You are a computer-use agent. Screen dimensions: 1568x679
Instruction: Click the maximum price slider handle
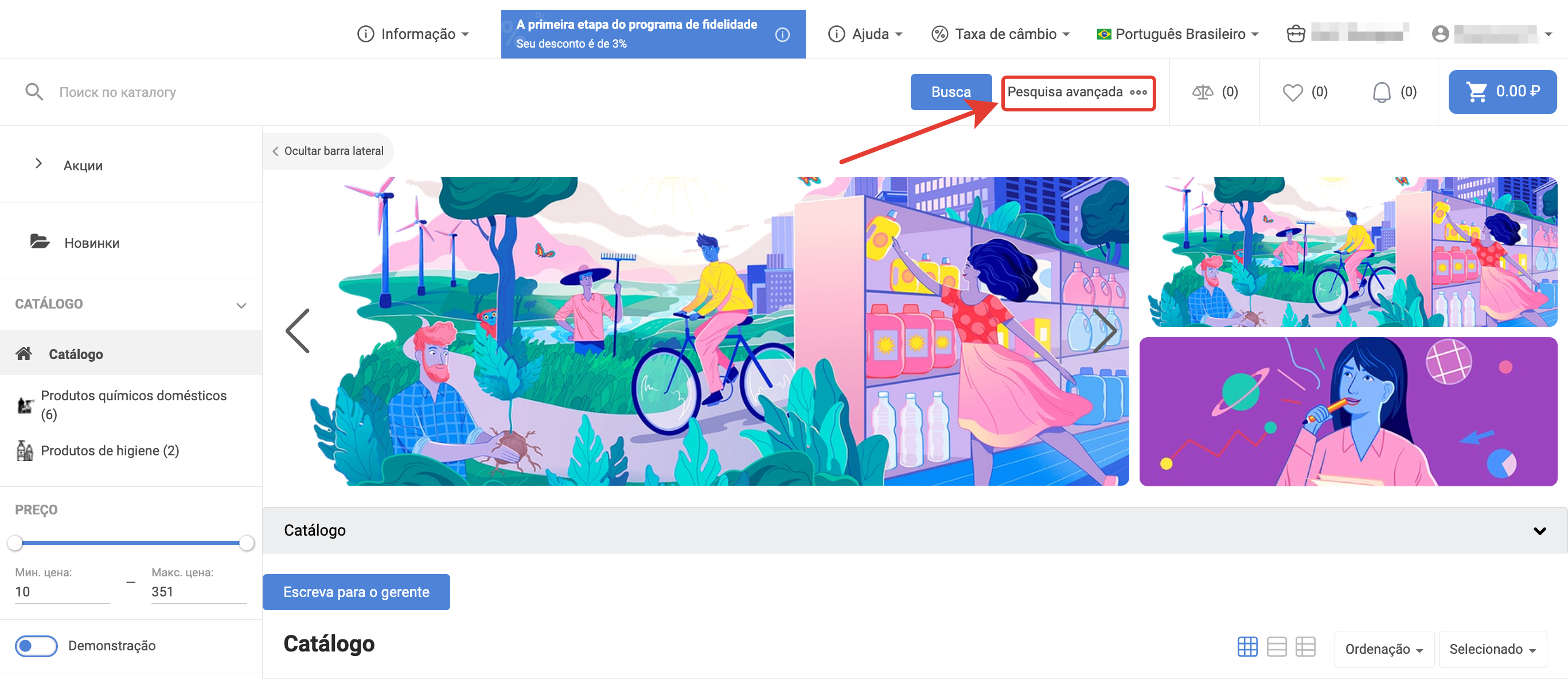247,542
